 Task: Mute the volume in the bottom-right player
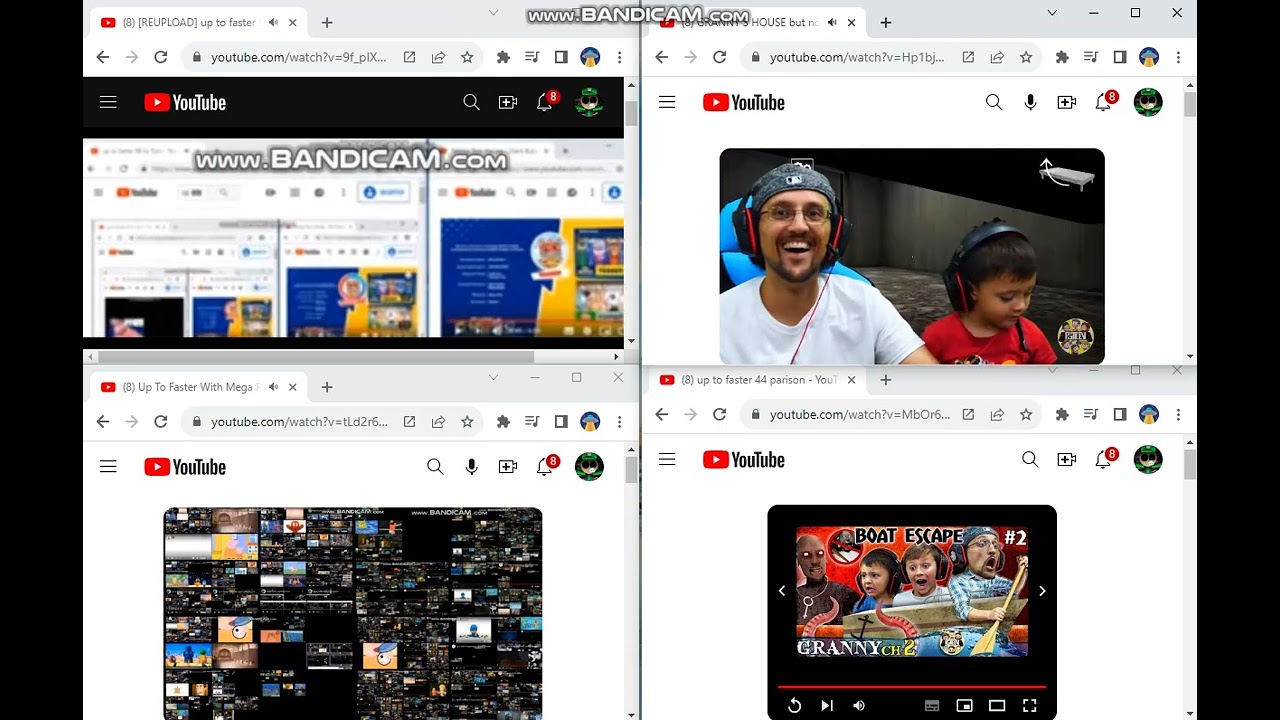pyautogui.click(x=859, y=706)
